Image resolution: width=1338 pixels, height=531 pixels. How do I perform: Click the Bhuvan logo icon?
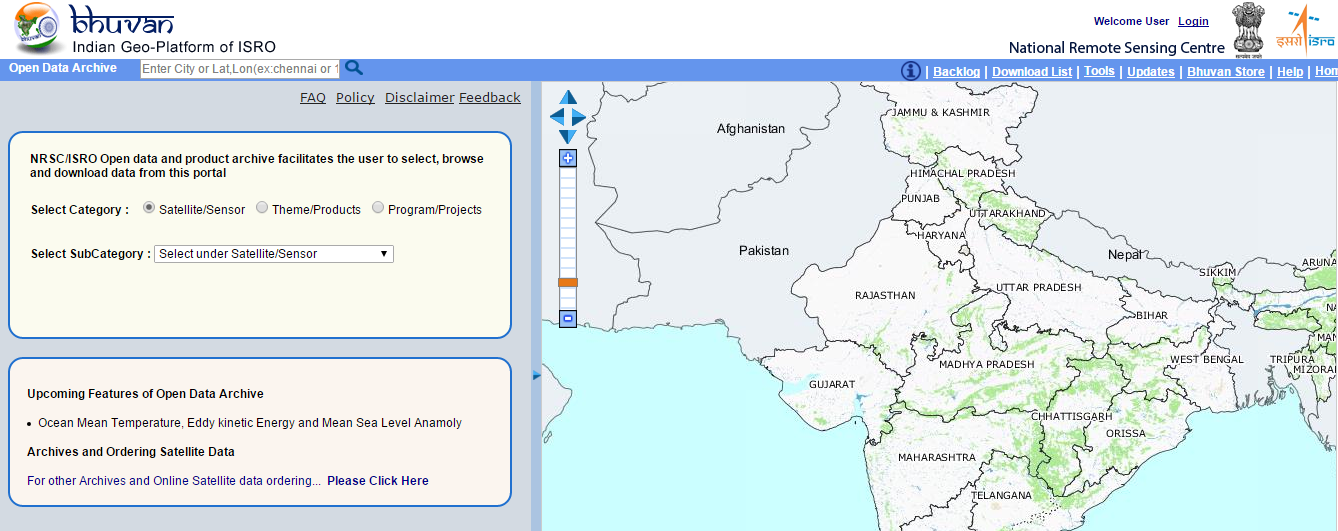coord(40,28)
